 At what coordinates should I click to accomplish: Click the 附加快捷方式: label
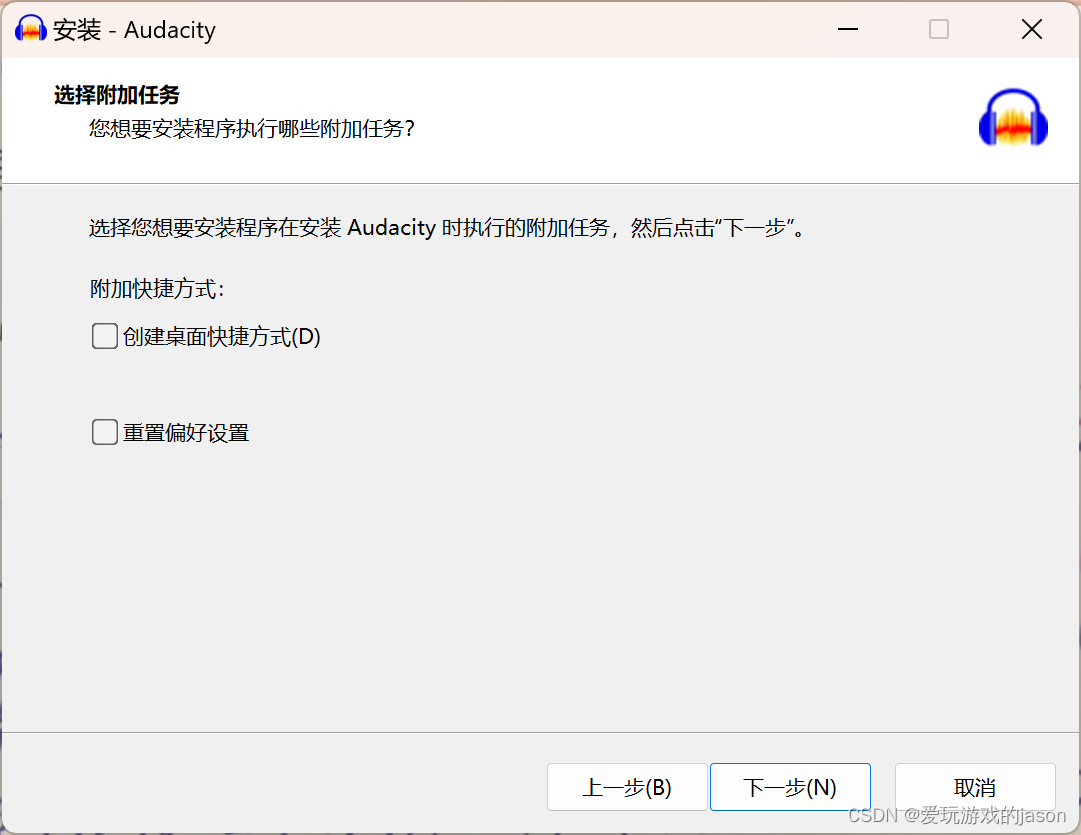[x=157, y=289]
